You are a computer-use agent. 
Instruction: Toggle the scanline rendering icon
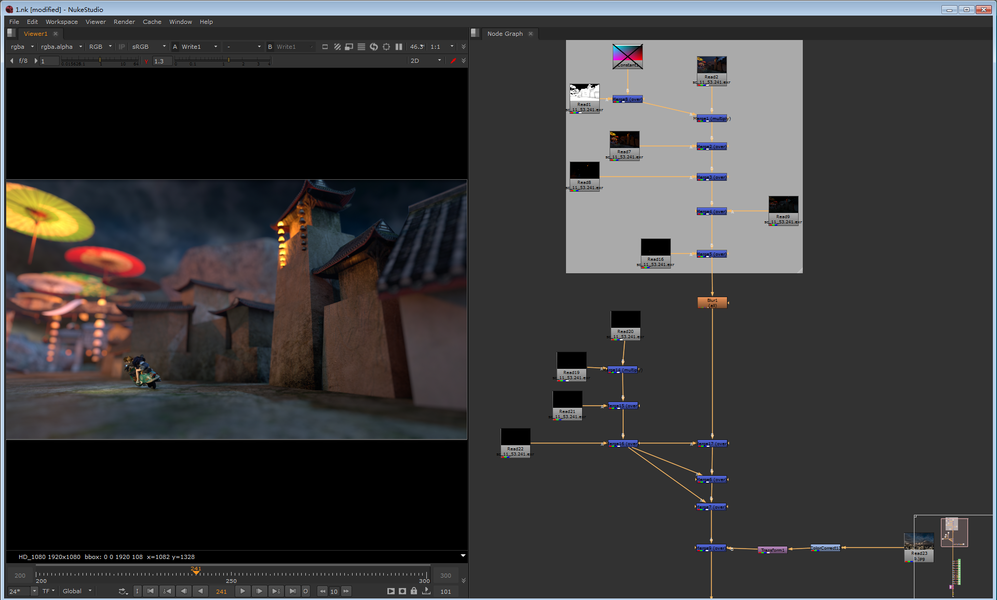[361, 46]
